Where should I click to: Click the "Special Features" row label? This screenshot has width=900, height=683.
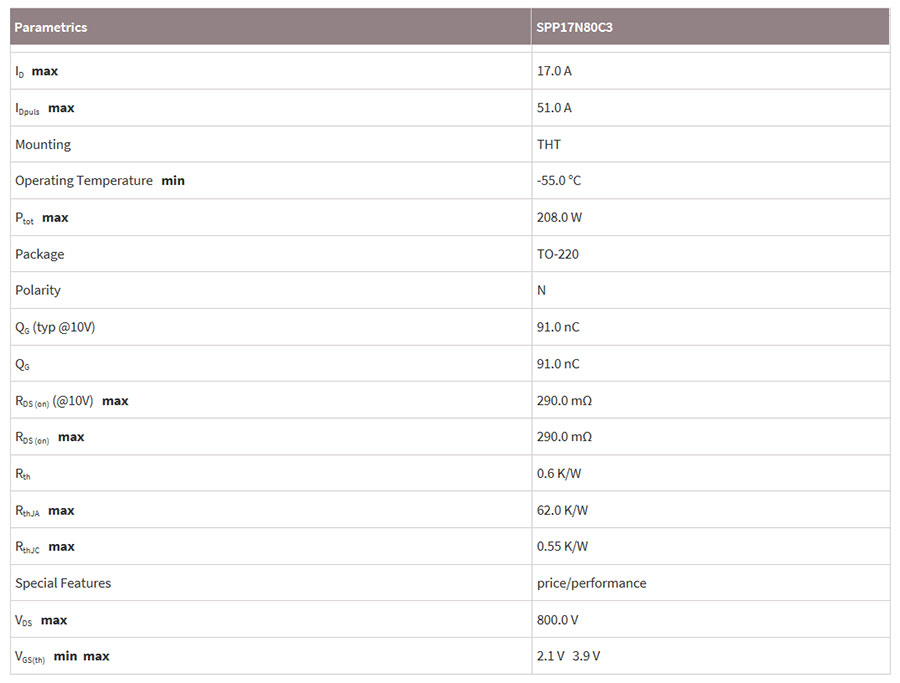pos(63,583)
